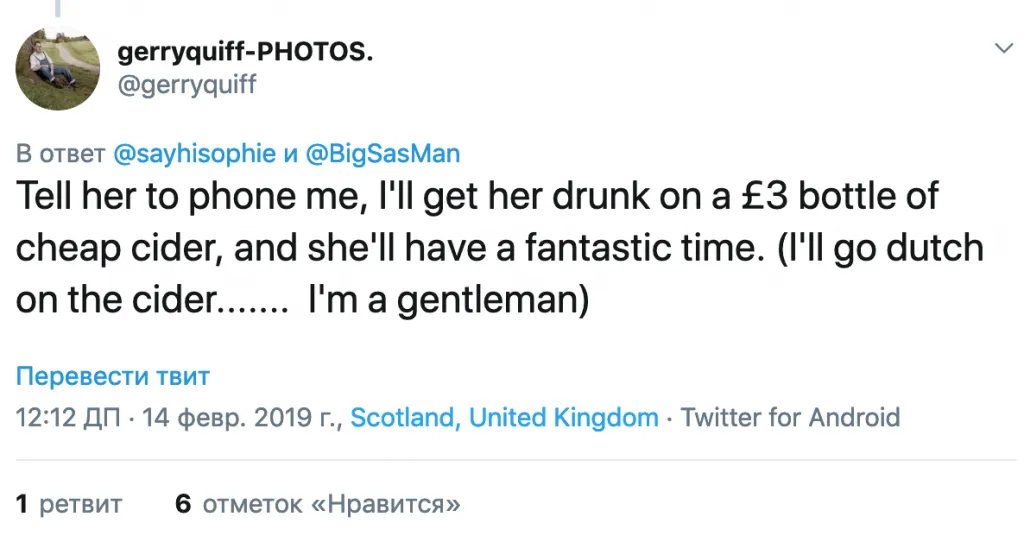
Task: Open the gerryquiff-PHOTOS. display name
Action: 245,54
